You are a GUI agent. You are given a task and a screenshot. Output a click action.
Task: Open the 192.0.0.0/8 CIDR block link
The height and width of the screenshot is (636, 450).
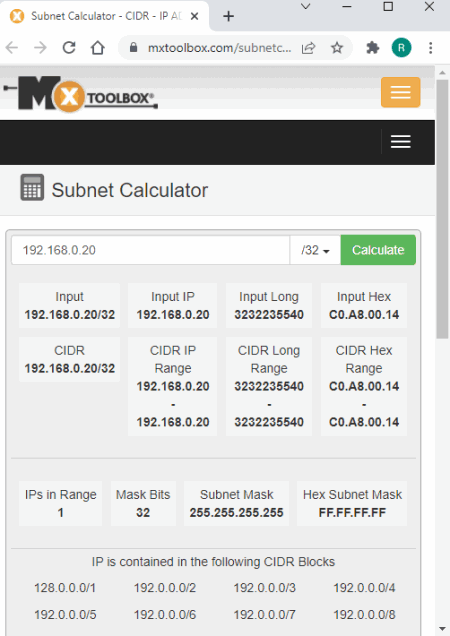[364, 615]
